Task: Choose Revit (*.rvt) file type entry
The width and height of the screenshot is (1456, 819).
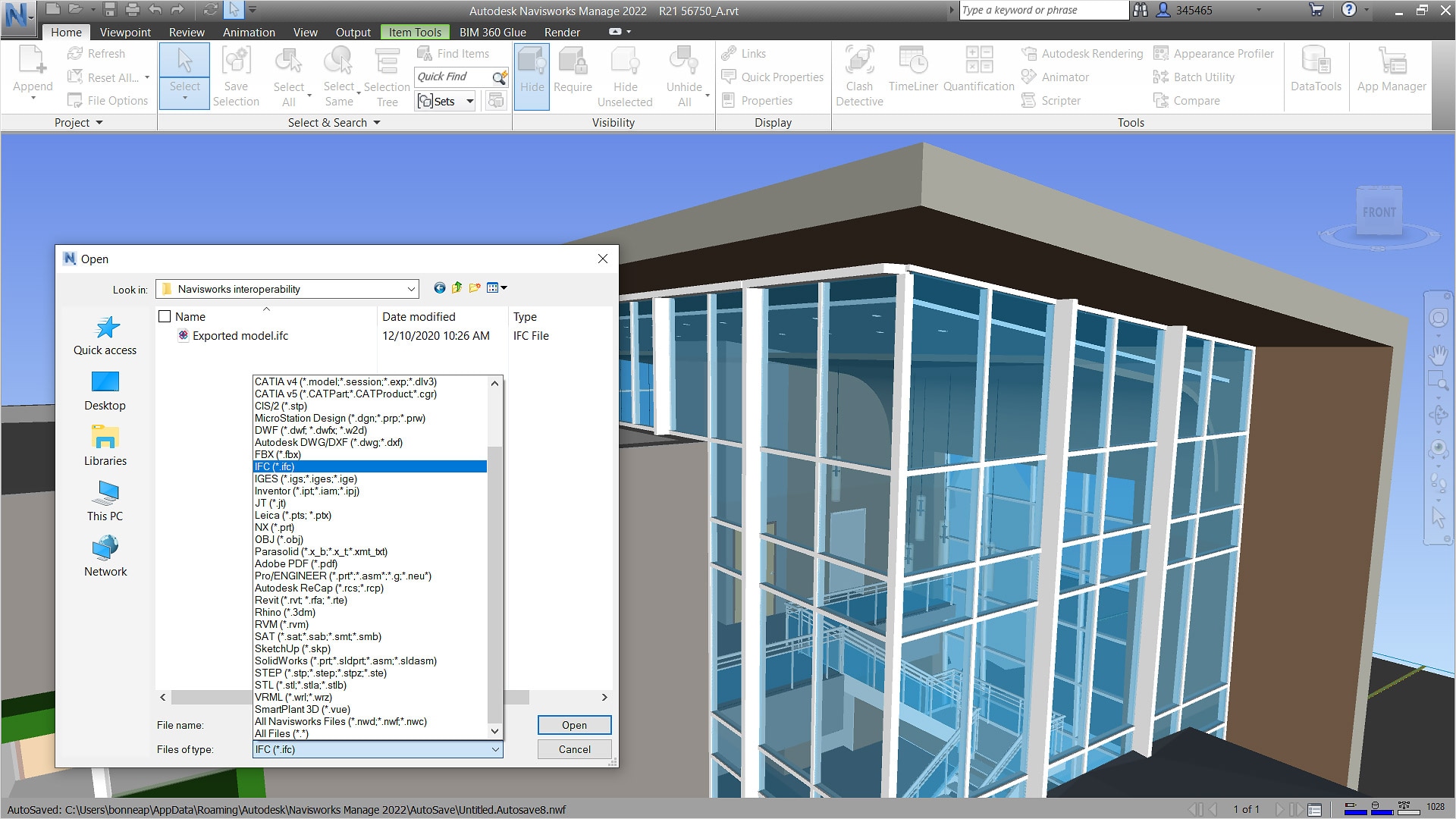Action: coord(301,600)
